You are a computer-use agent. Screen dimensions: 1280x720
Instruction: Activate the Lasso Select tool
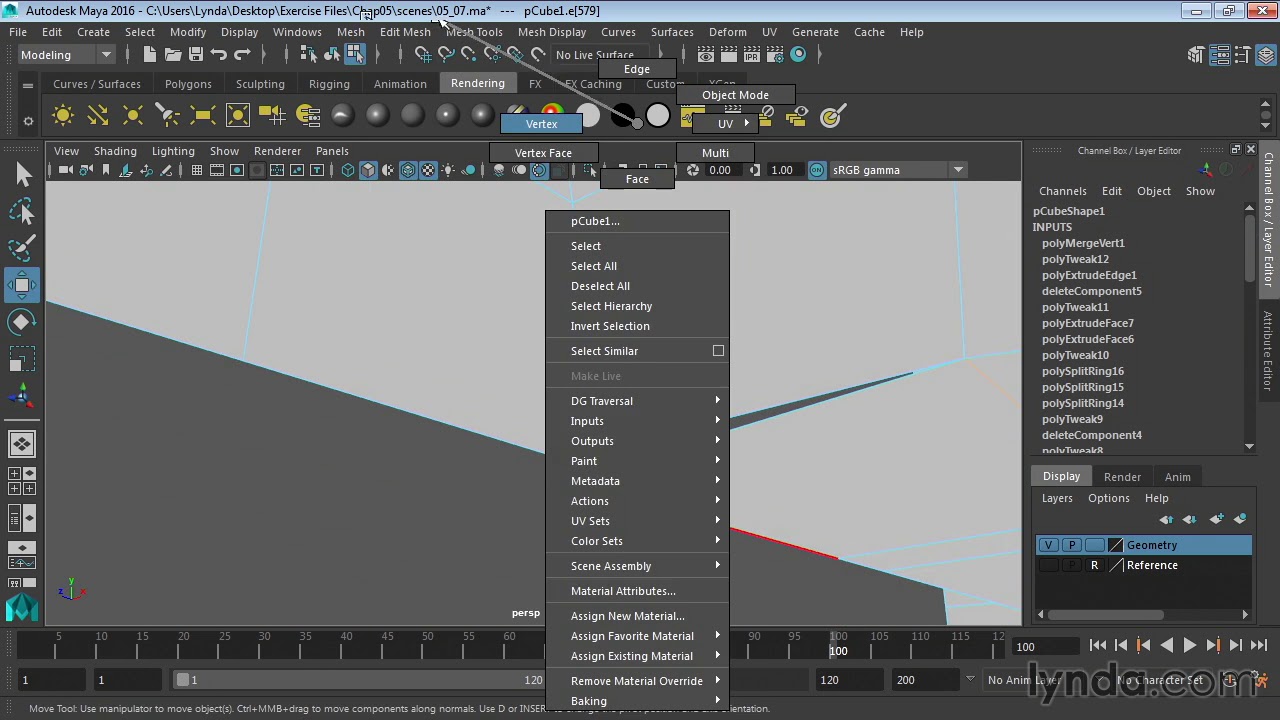point(22,212)
